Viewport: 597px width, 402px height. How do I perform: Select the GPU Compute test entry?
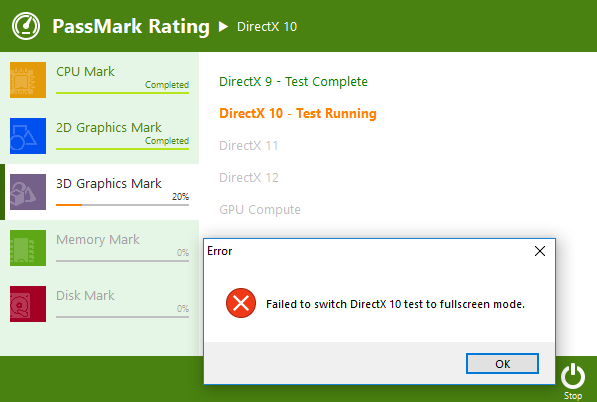pyautogui.click(x=260, y=209)
